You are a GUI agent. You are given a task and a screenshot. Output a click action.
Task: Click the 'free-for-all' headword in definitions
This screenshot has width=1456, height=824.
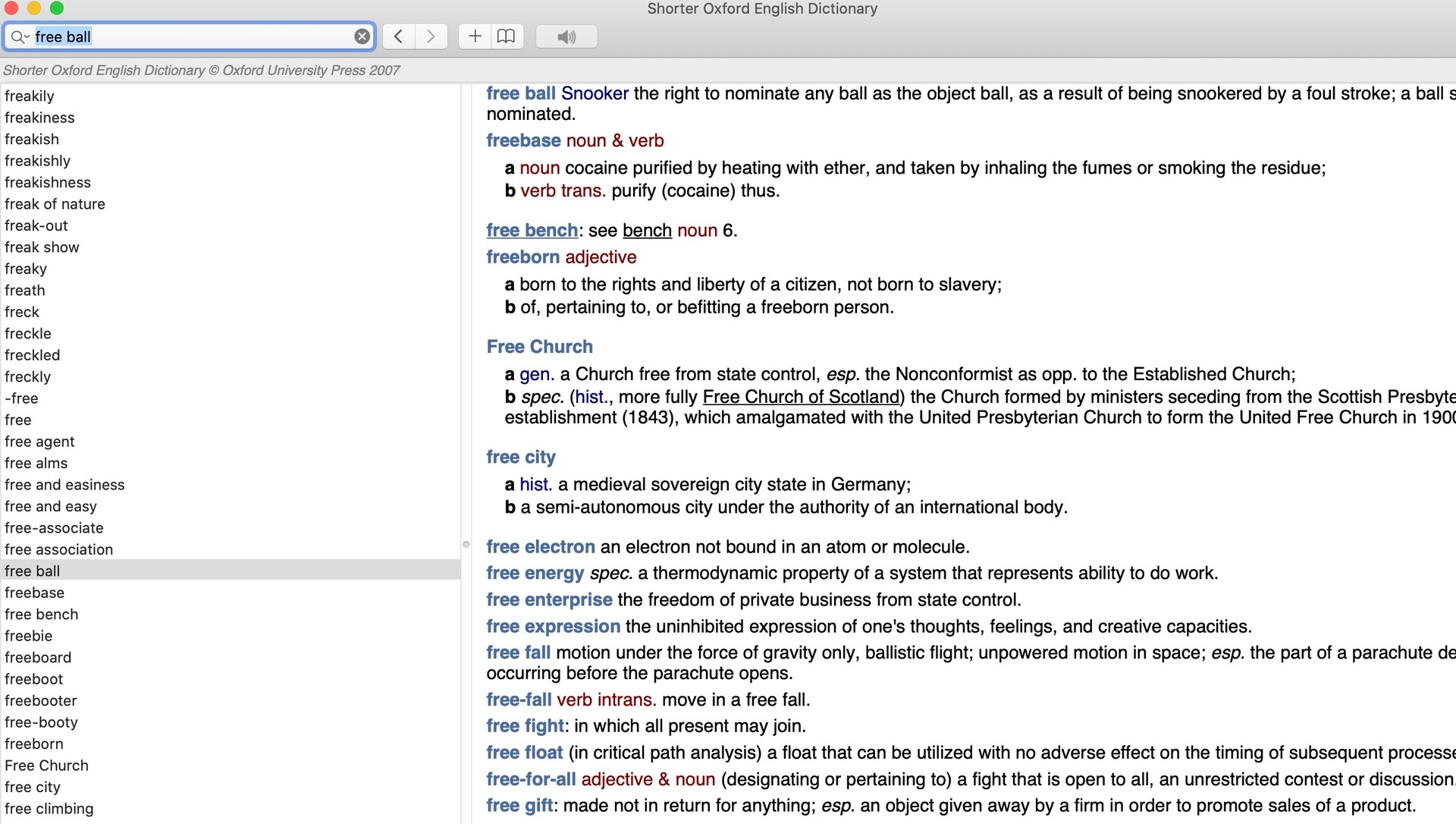[x=531, y=779]
